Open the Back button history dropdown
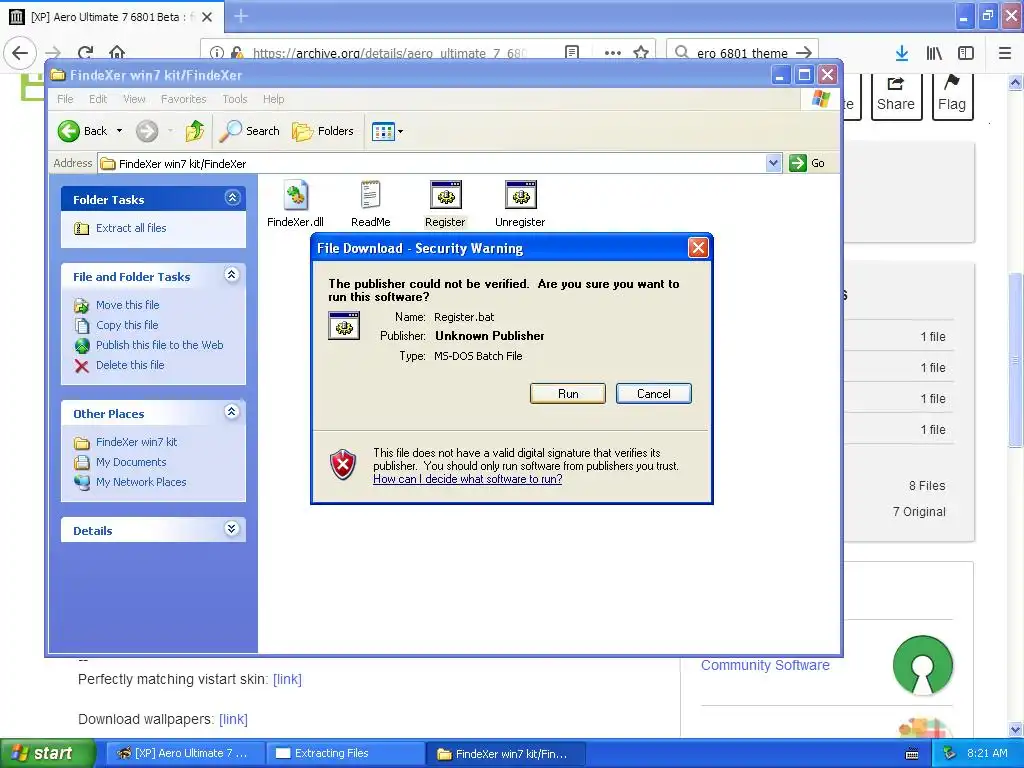Screen dimensions: 1024x768 [120, 131]
